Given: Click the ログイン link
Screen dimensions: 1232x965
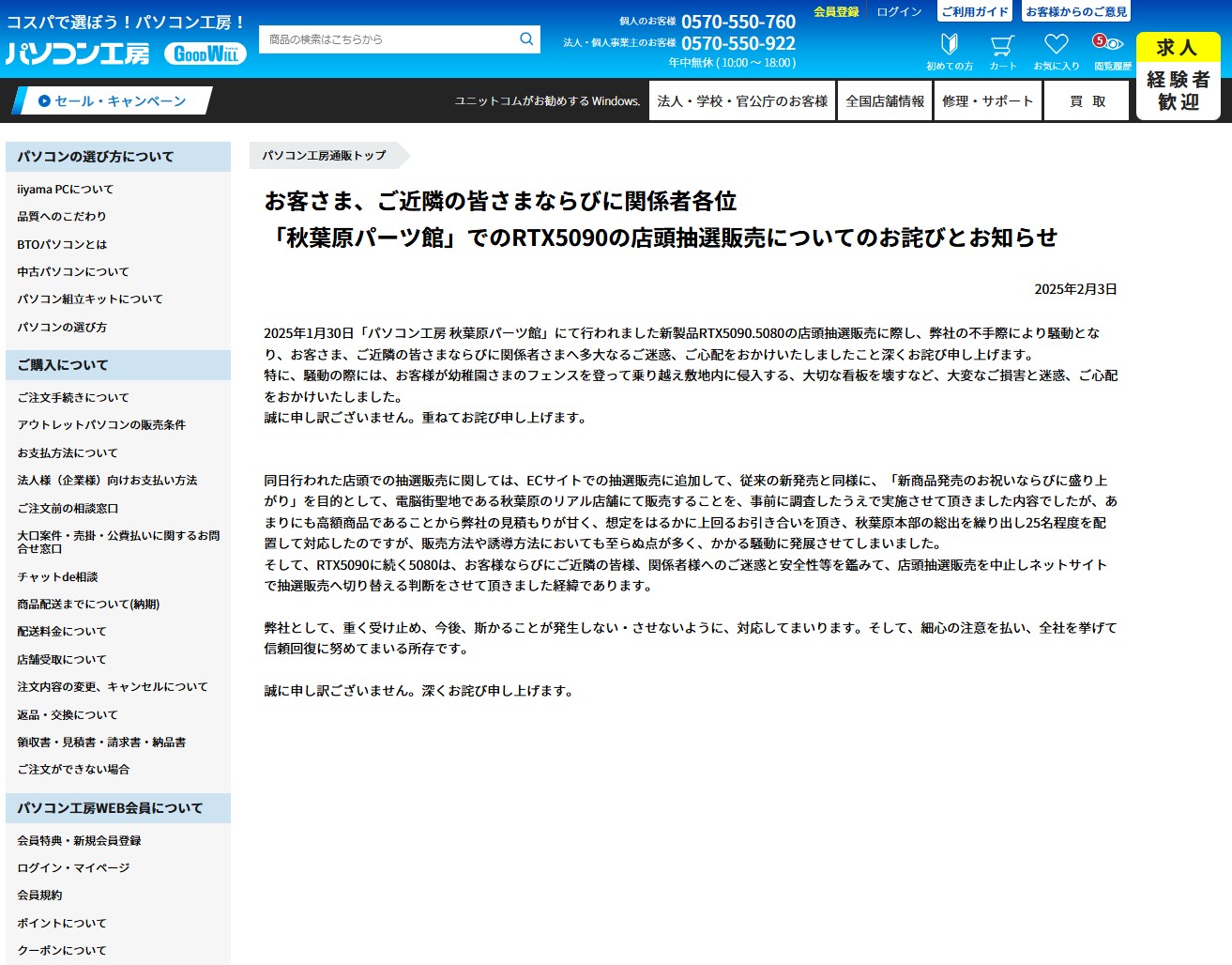Looking at the screenshot, I should click(899, 12).
